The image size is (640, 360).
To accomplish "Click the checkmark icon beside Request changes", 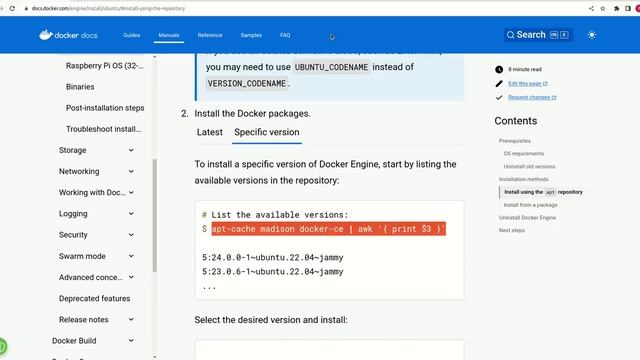I will pos(499,98).
